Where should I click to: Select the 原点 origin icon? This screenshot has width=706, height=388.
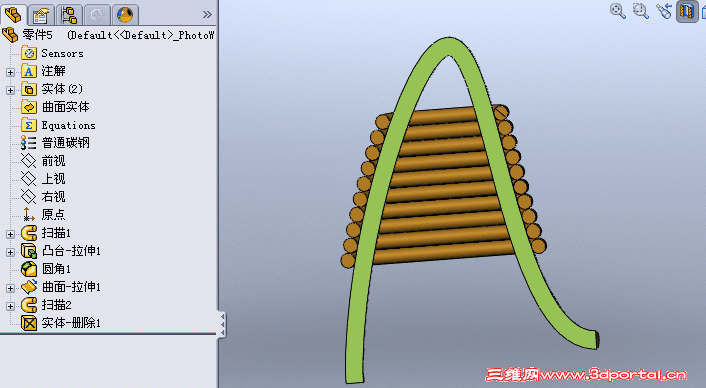tap(29, 215)
